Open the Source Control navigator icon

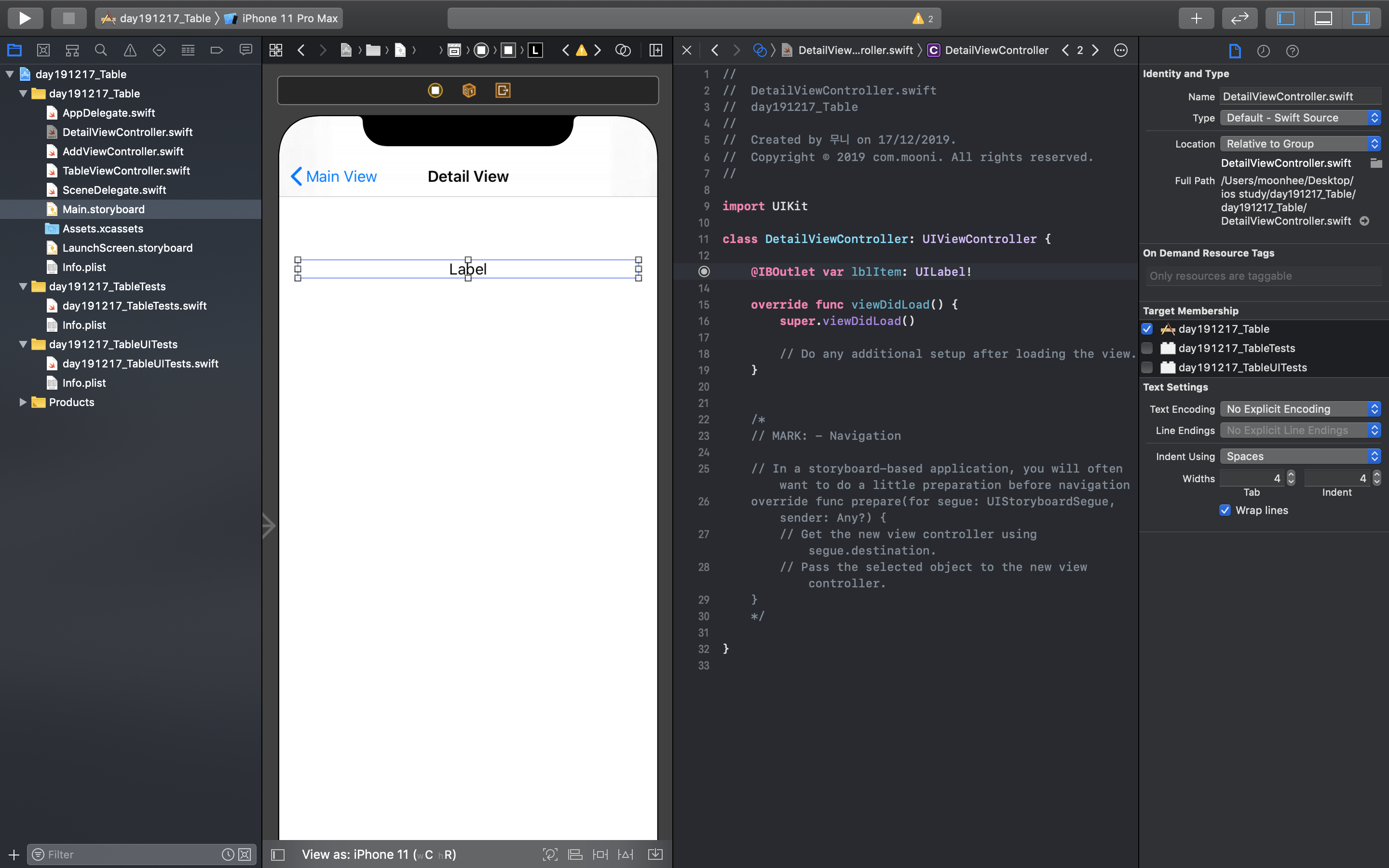coord(43,51)
